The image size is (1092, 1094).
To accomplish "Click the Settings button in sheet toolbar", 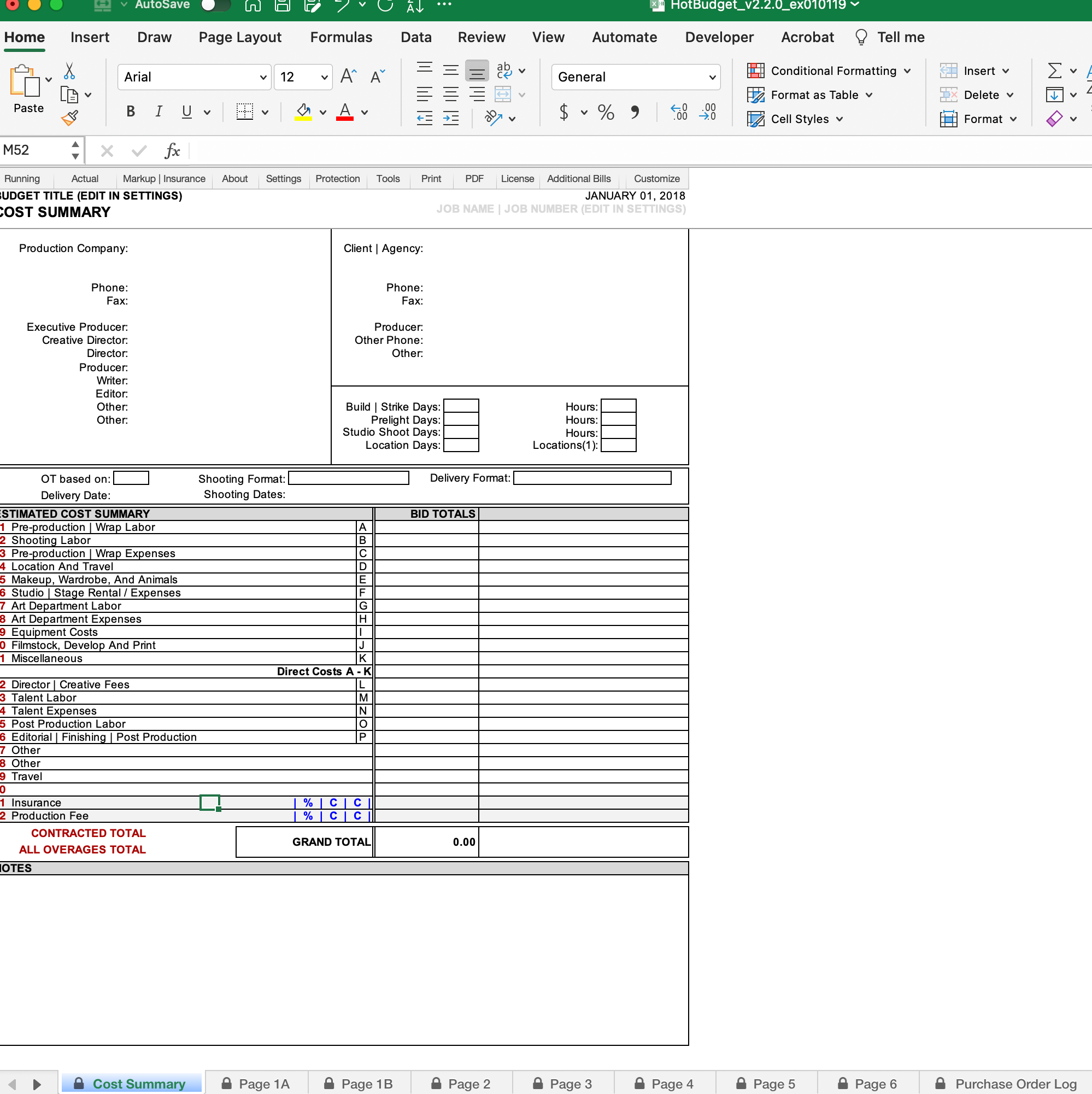I will 283,179.
